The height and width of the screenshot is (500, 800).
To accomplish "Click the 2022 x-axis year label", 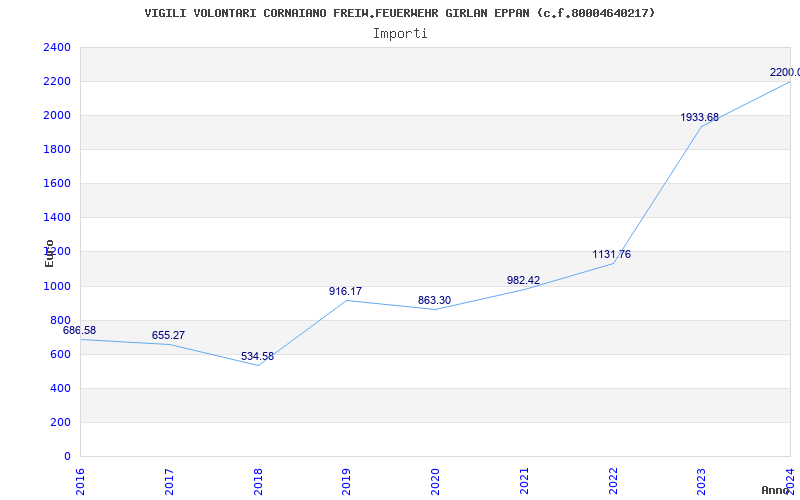I will coord(613,481).
